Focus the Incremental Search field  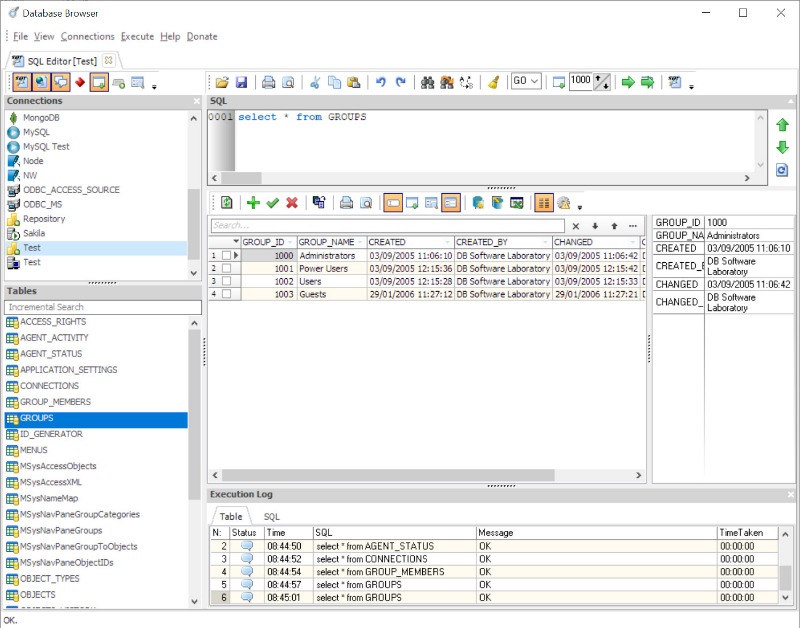pos(103,307)
